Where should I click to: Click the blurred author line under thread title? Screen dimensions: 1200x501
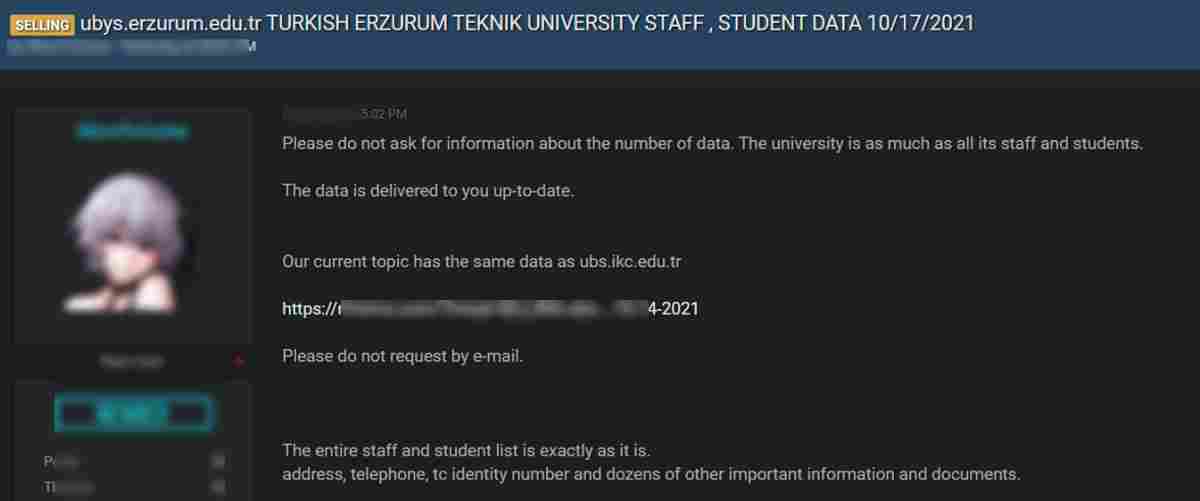point(130,47)
